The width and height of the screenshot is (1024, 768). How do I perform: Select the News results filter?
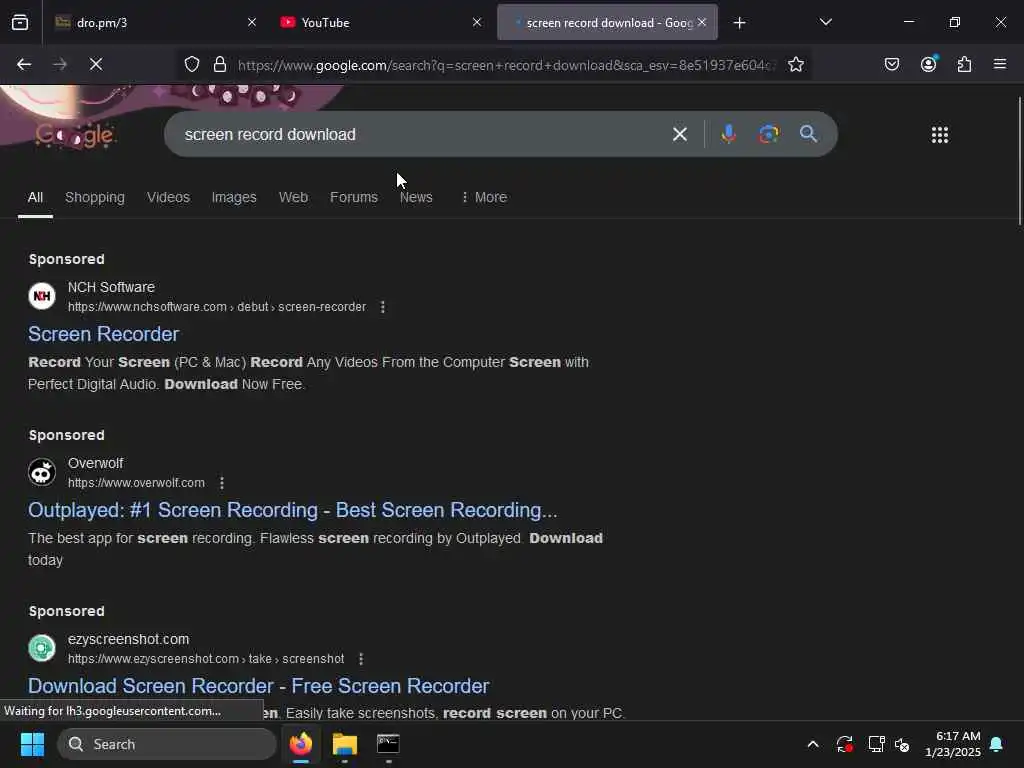[x=416, y=197]
